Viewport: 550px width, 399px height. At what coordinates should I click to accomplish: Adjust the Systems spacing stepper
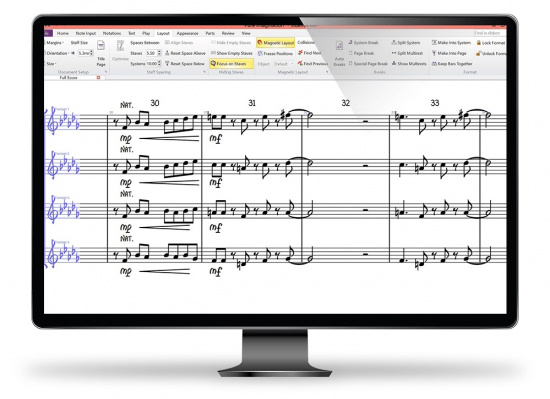coord(160,64)
